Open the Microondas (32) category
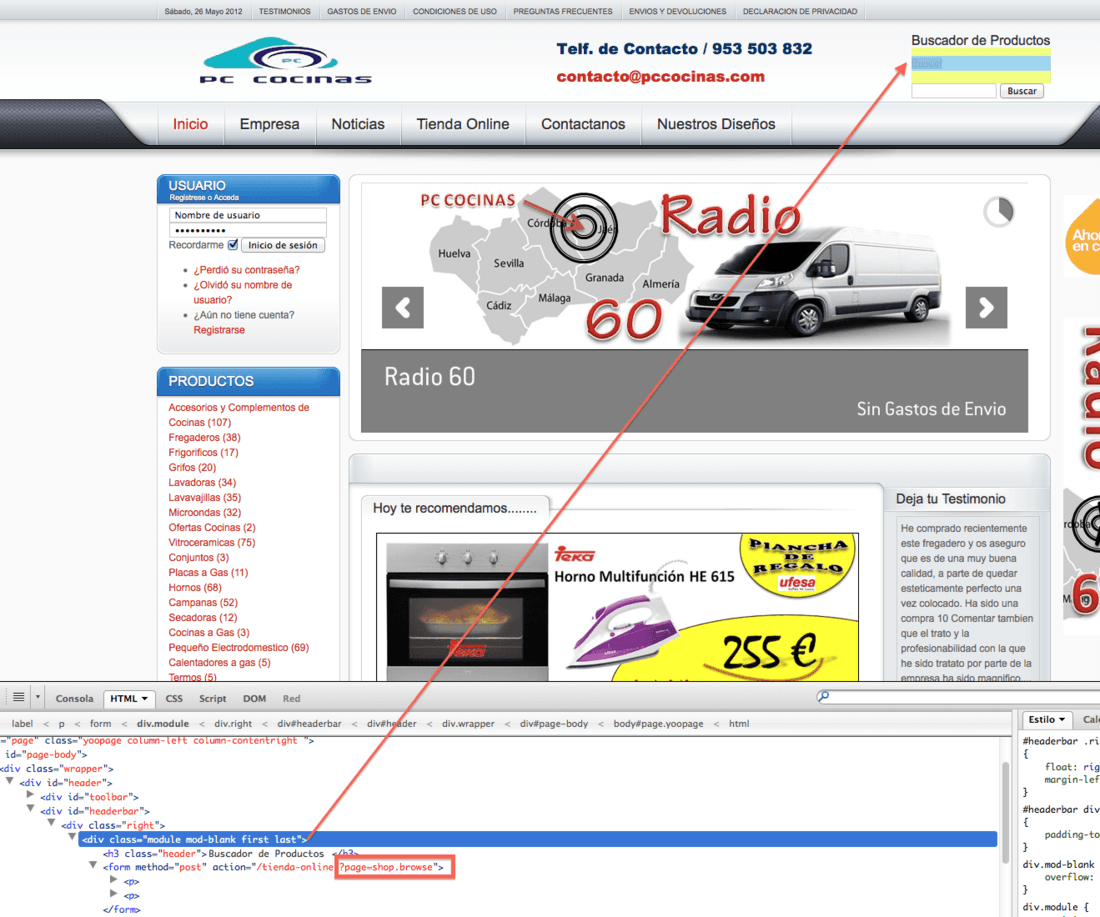The height and width of the screenshot is (917, 1100). point(204,513)
